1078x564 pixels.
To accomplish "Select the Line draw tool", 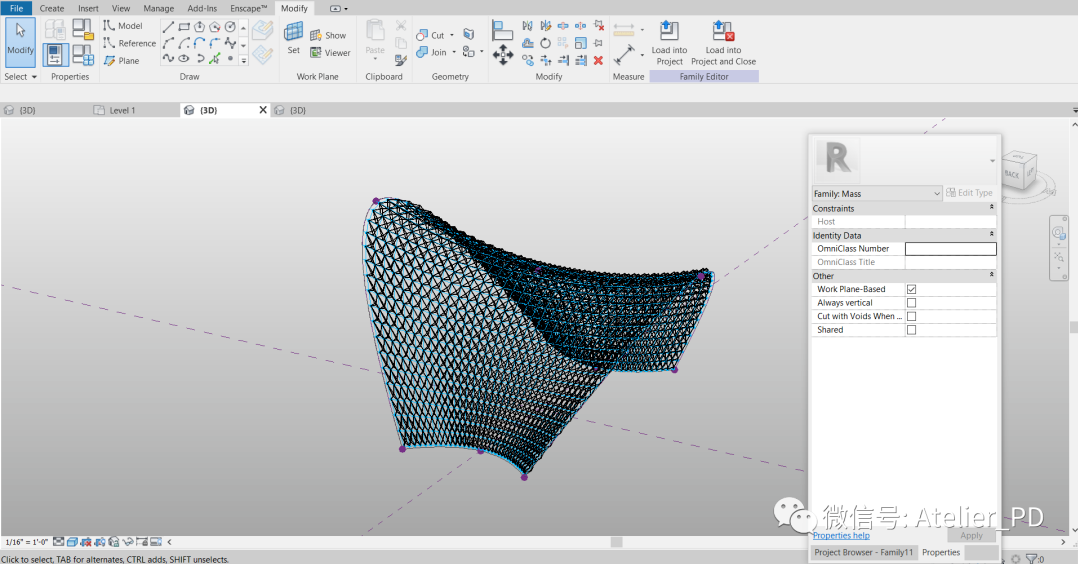I will [x=168, y=27].
